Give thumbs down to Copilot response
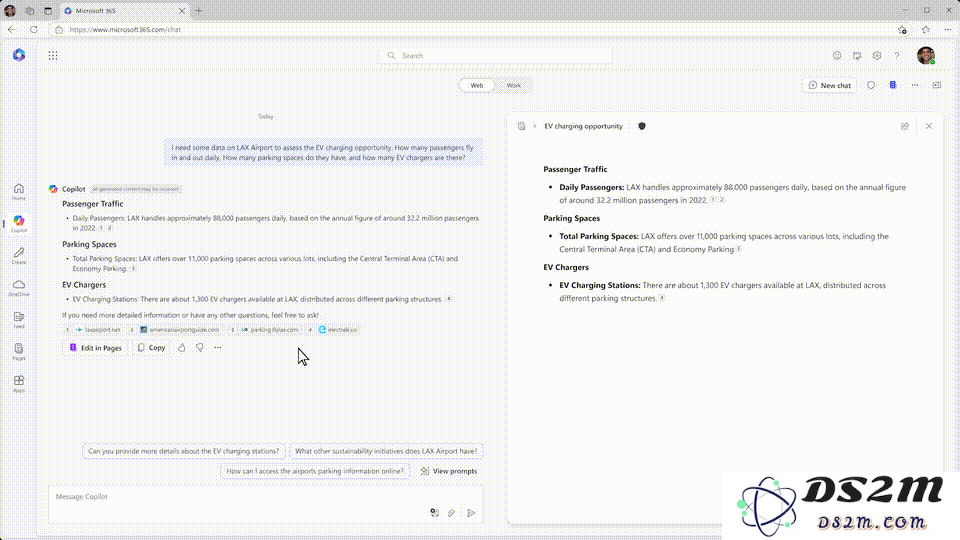960x540 pixels. 200,348
